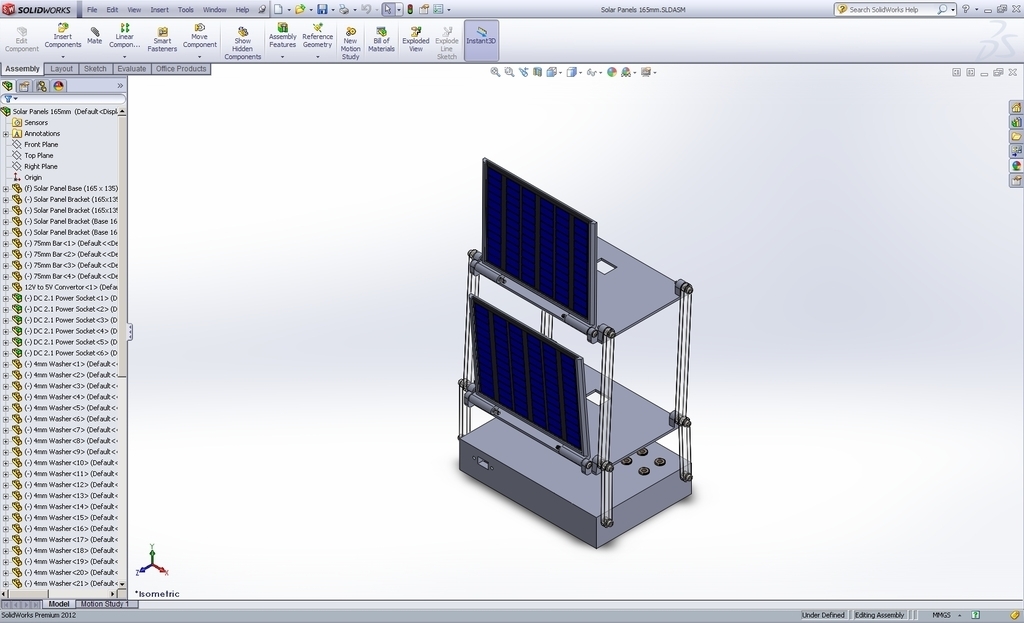Expand the 12V to 5V Convertor tree node
The height and width of the screenshot is (623, 1024).
tap(6, 287)
